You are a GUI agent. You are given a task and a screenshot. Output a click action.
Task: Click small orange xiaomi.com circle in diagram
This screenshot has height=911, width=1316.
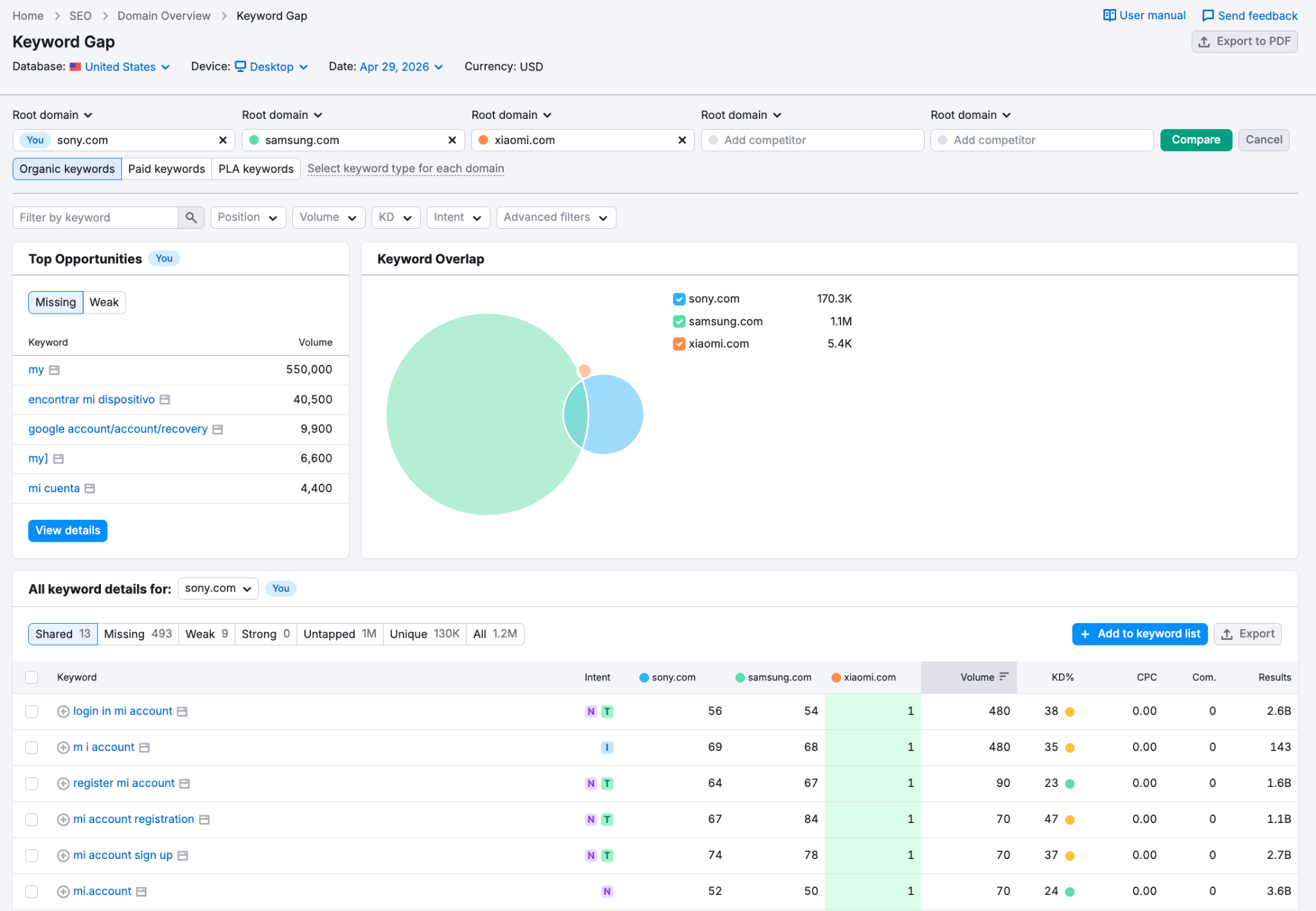[585, 371]
